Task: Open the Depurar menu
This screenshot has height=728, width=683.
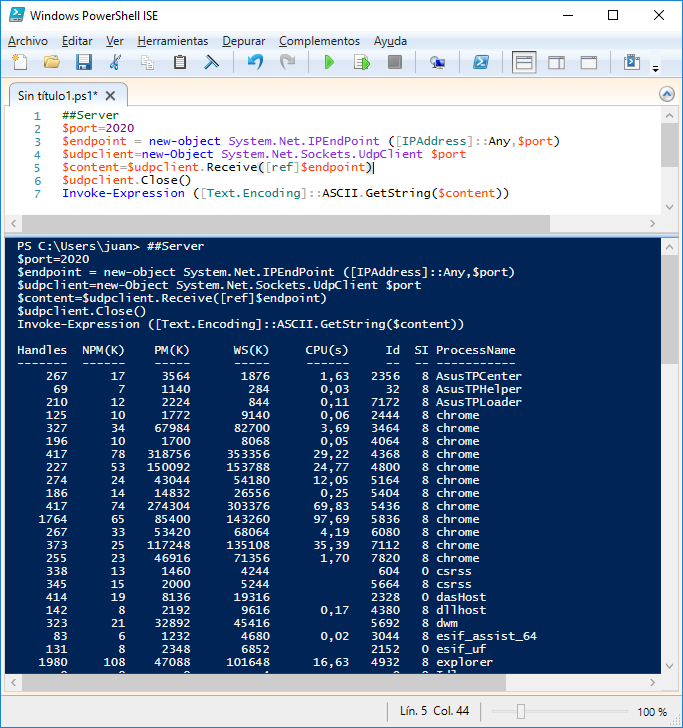Action: tap(244, 41)
